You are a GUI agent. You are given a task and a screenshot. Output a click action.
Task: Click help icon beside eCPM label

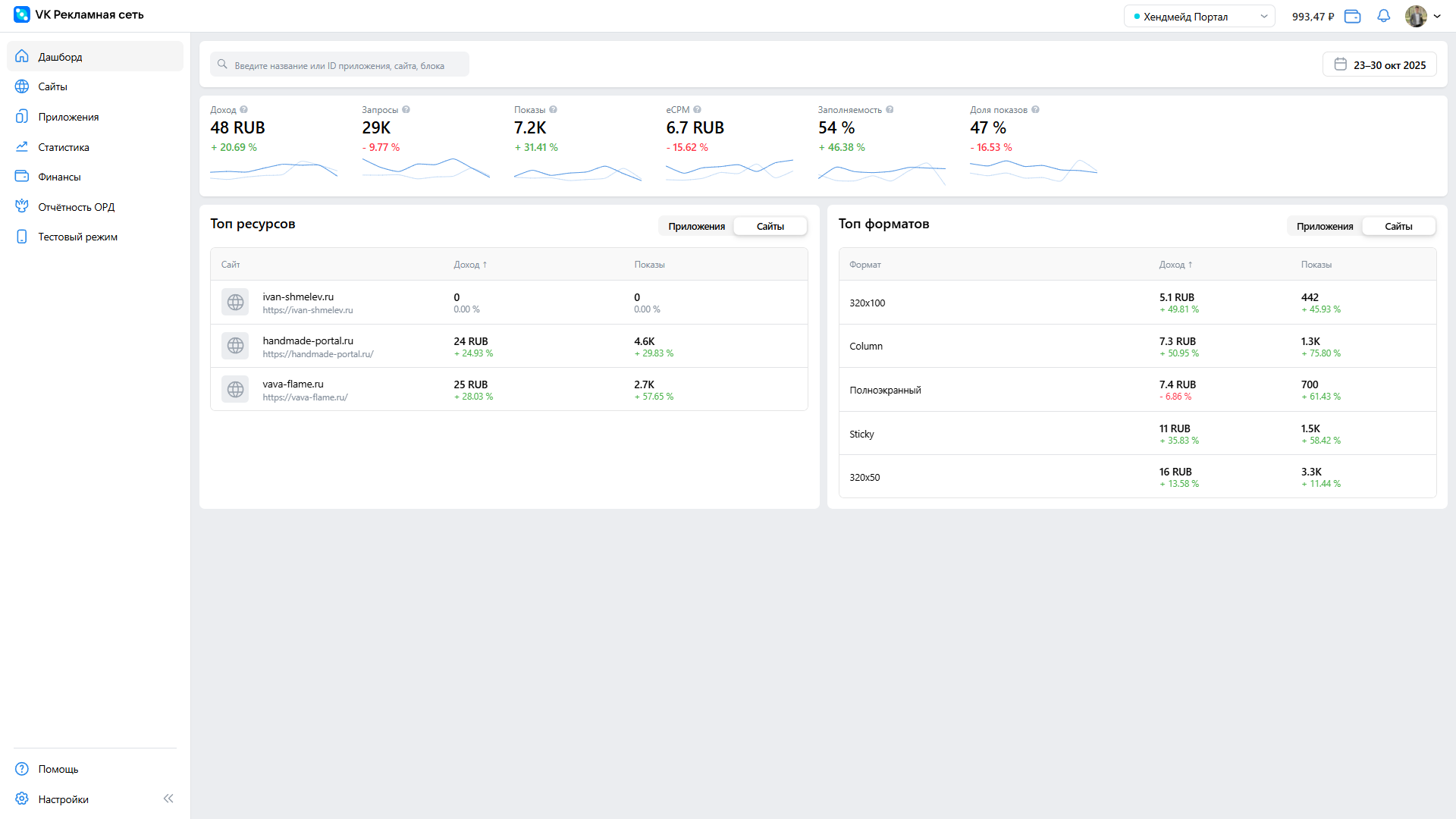tap(697, 110)
